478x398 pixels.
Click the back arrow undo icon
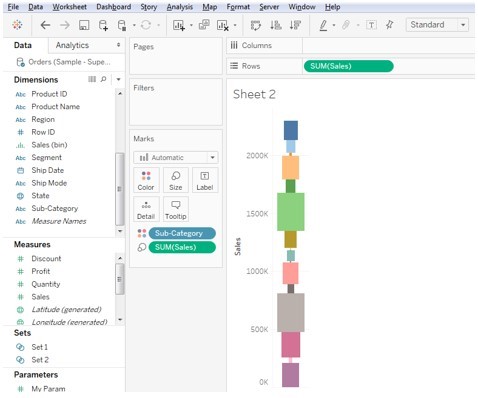coord(45,25)
